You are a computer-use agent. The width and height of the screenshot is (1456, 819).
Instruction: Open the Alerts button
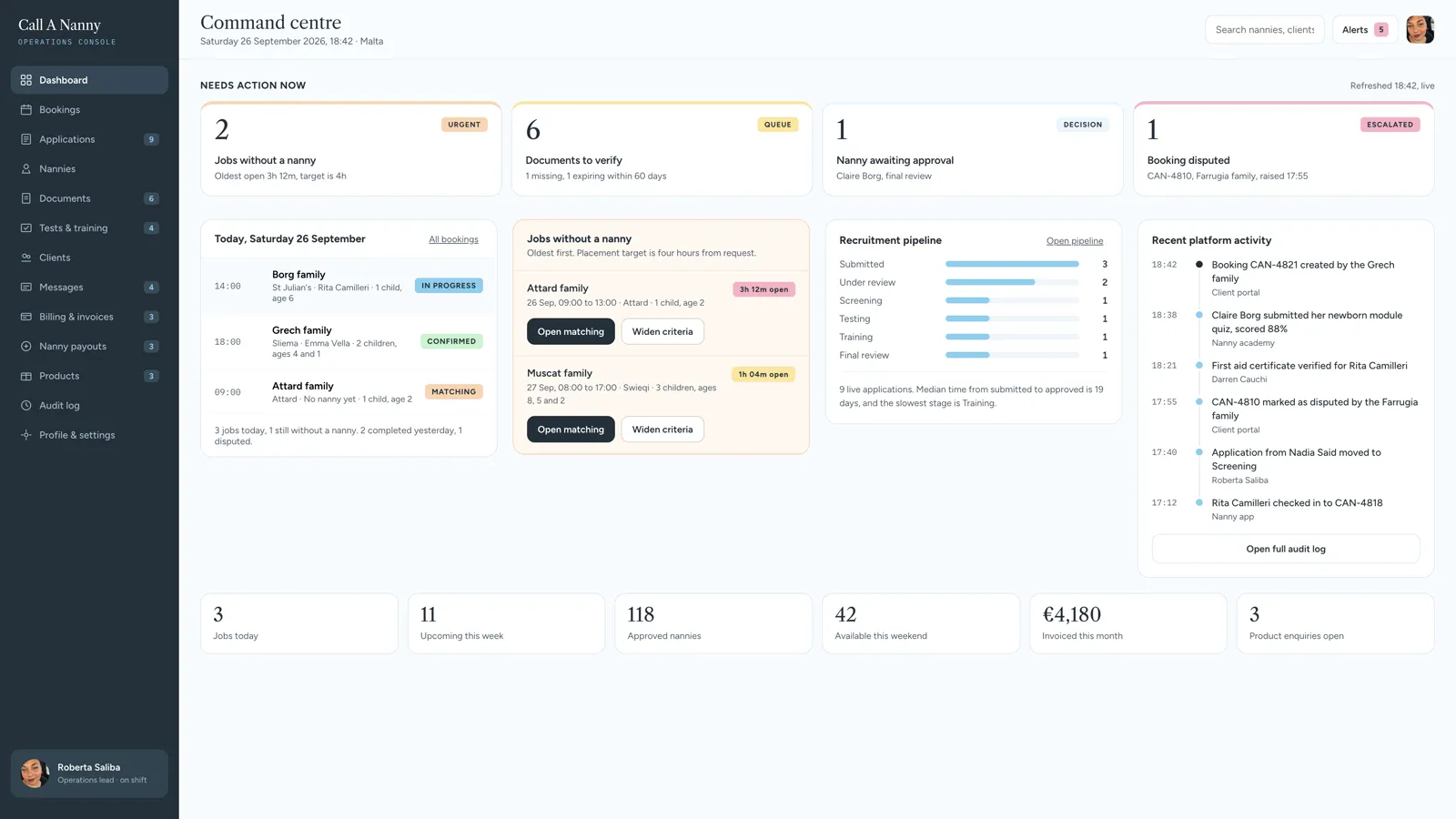tap(1365, 30)
